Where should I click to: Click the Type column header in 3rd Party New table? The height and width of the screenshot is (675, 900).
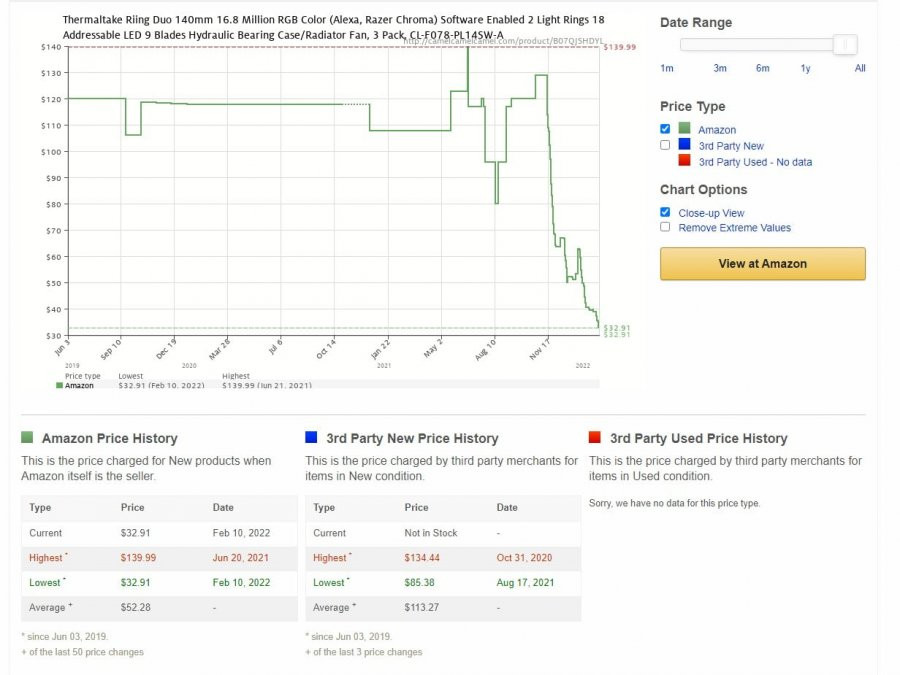(x=324, y=507)
